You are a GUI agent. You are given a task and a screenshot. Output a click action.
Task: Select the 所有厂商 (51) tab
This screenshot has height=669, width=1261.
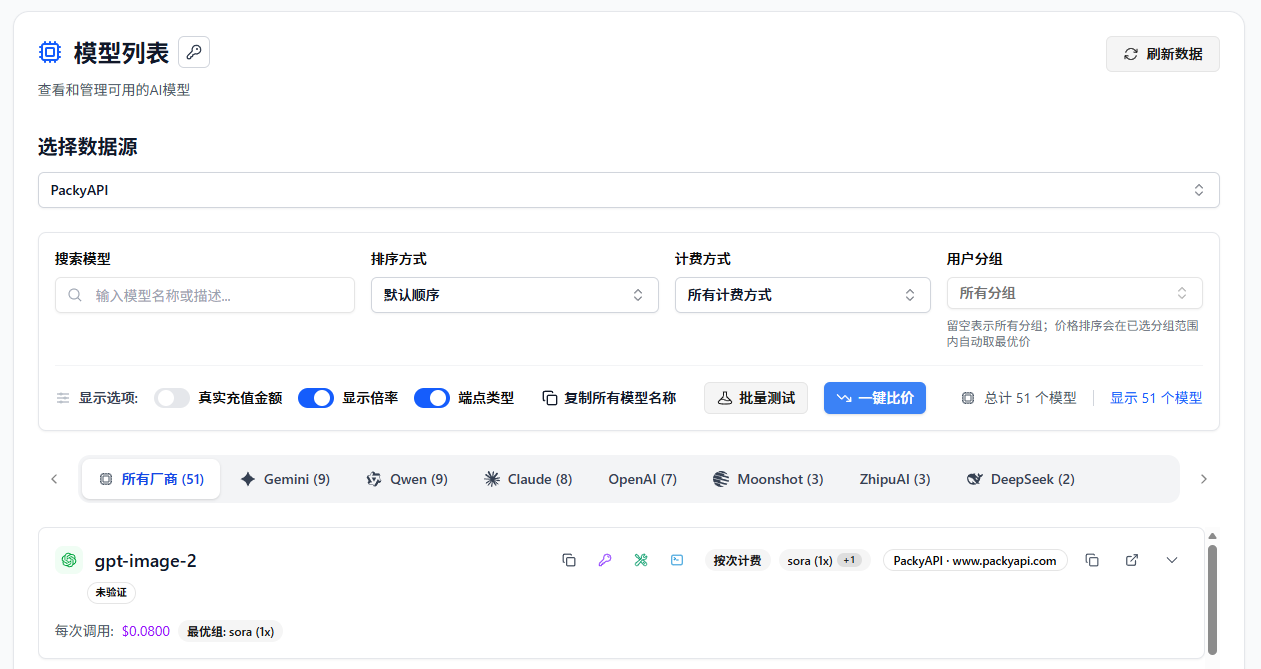click(x=151, y=479)
